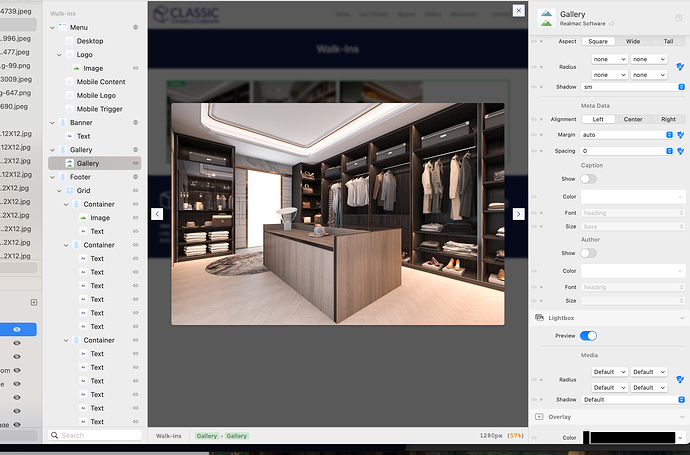Click the Banner Text layer icon
The image size is (690, 455).
(70, 136)
